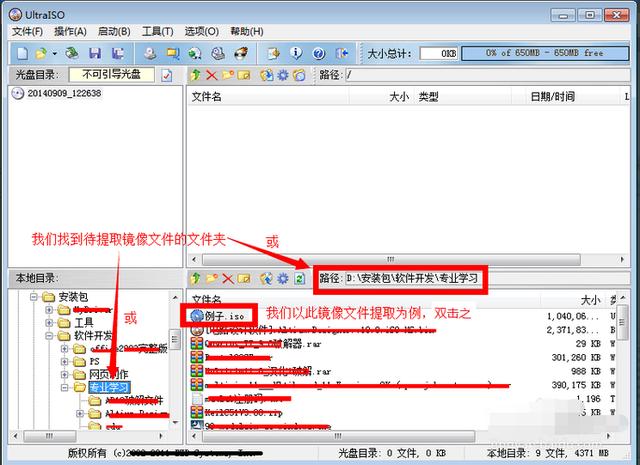Click the document with arrow toolbar icon
This screenshot has width=640, height=465.
click(x=273, y=53)
